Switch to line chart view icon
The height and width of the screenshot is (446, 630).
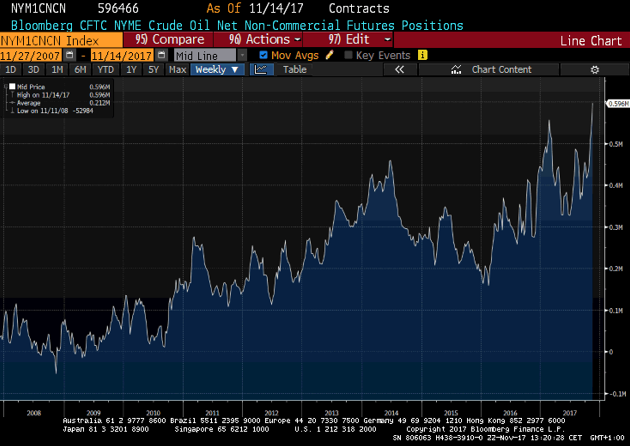[261, 70]
